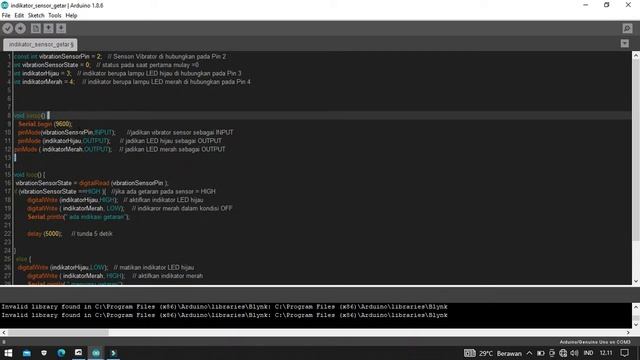The height and width of the screenshot is (360, 640).
Task: Open the Edit menu
Action: 19,16
